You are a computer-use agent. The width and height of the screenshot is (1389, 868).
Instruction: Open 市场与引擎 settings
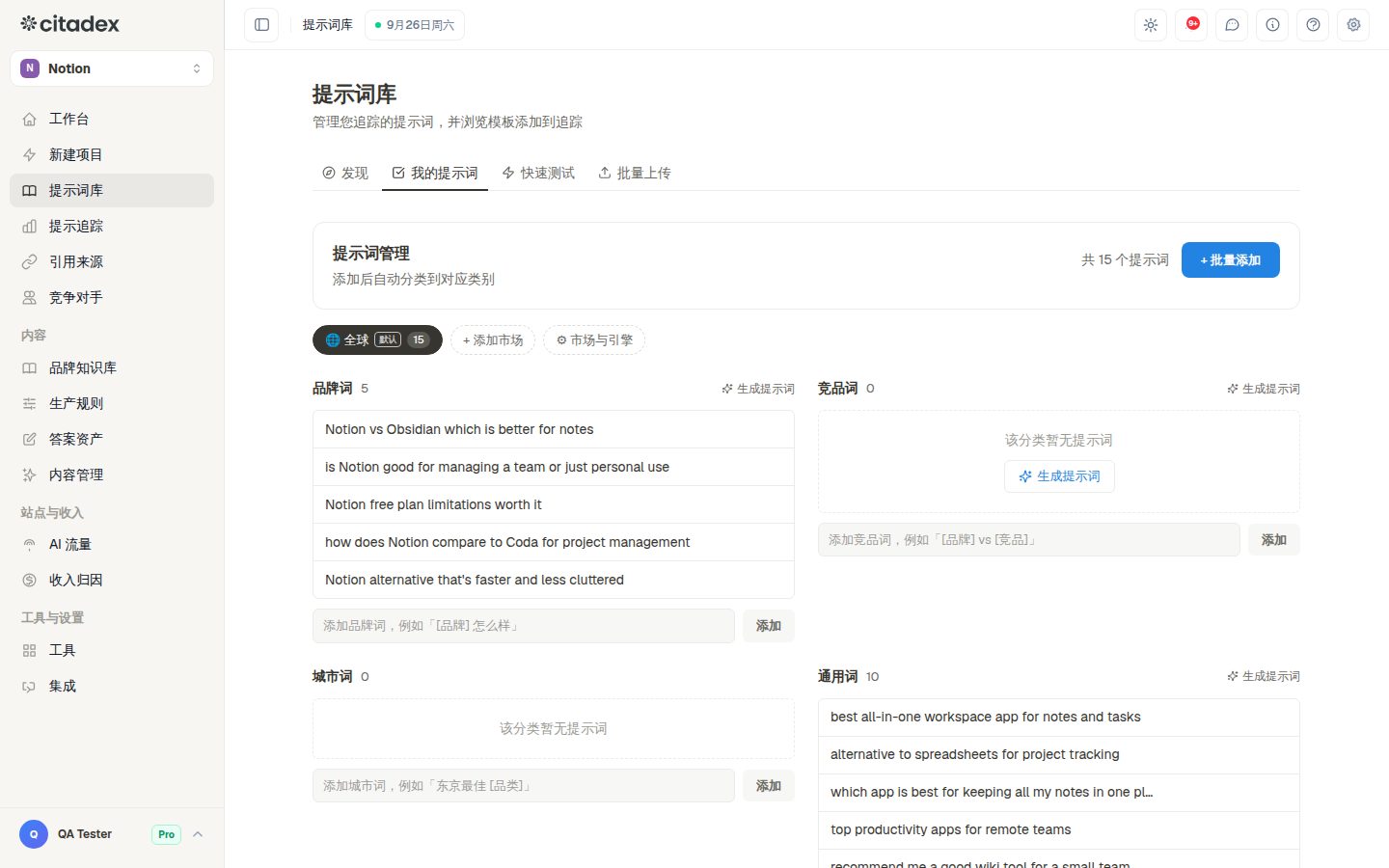pyautogui.click(x=594, y=339)
